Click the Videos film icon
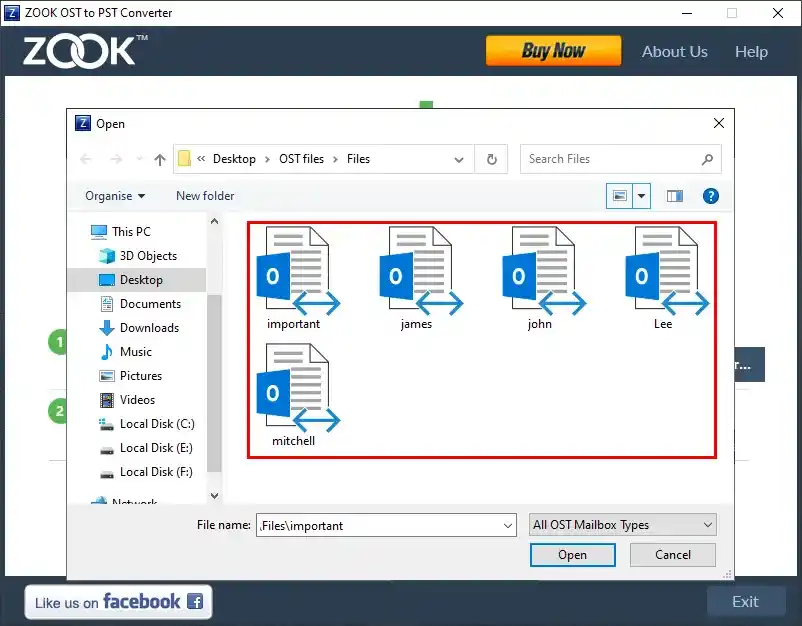Image resolution: width=802 pixels, height=626 pixels. pos(107,400)
